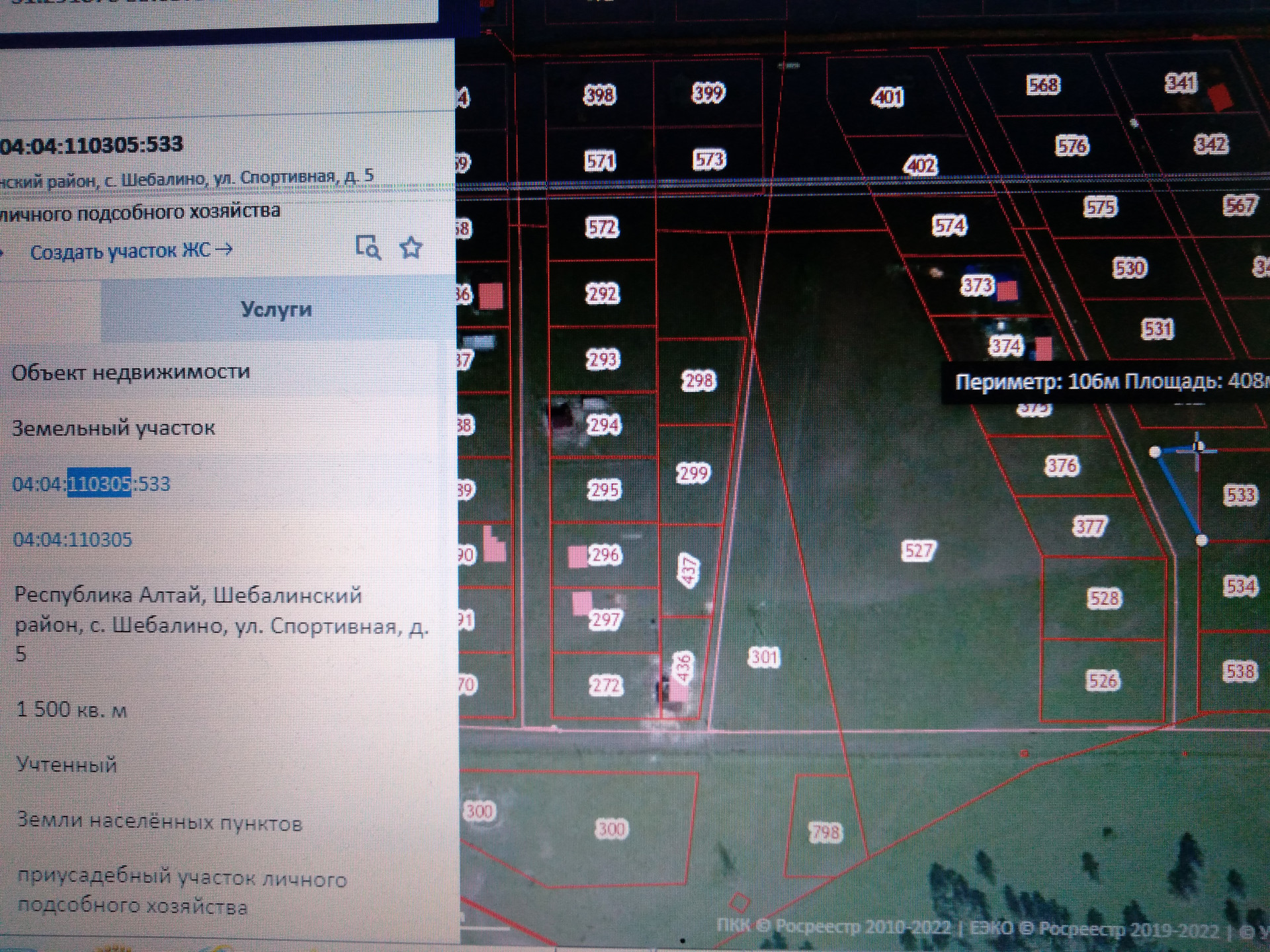The height and width of the screenshot is (952, 1270).
Task: Click parcel label 798
Action: pyautogui.click(x=825, y=832)
